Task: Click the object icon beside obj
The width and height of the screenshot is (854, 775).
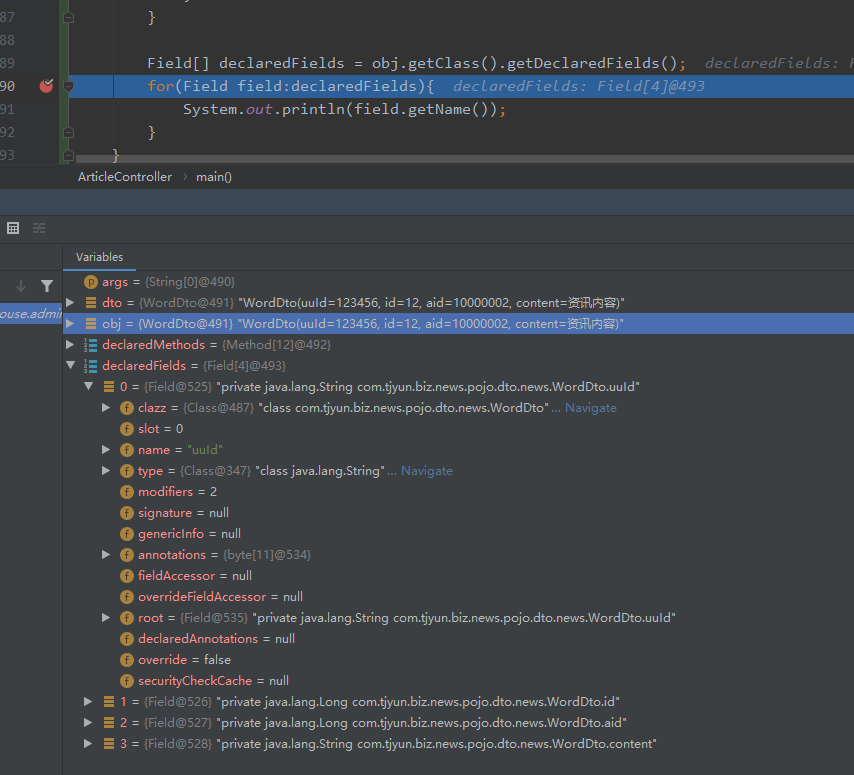Action: (91, 324)
